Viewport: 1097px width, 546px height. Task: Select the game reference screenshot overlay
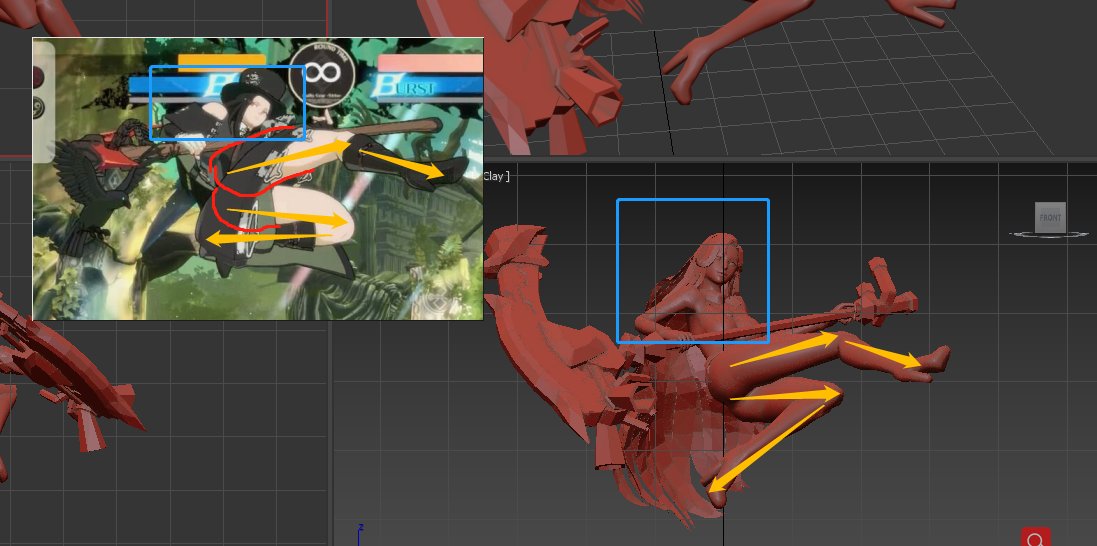[x=258, y=178]
